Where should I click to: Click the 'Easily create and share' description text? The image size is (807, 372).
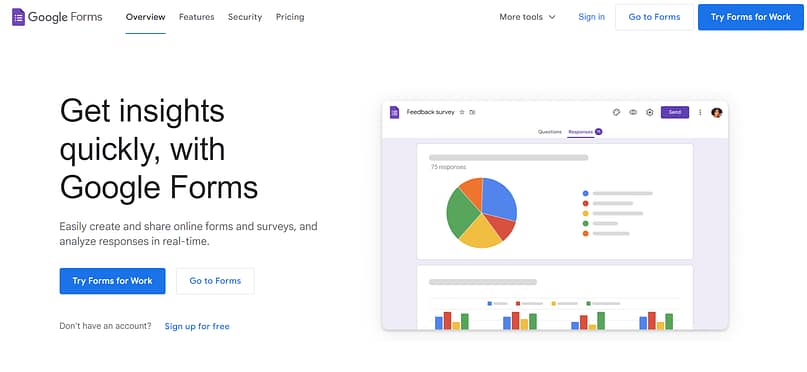188,234
